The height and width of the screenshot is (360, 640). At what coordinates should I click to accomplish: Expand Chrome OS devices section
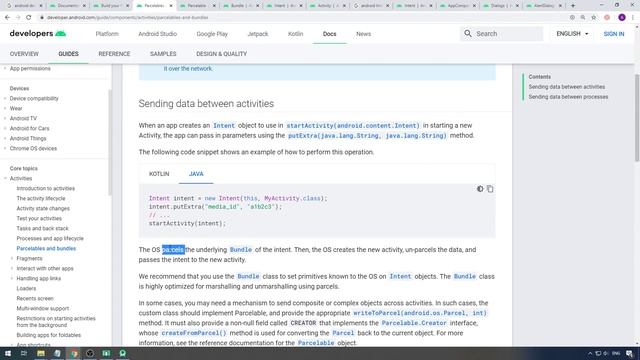[5, 149]
